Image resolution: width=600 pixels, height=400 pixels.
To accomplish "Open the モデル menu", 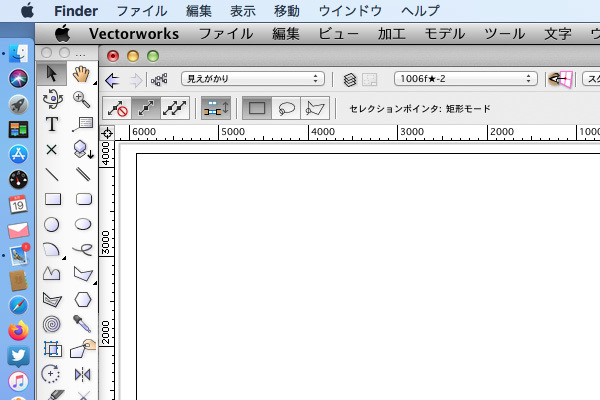I will (x=445, y=34).
